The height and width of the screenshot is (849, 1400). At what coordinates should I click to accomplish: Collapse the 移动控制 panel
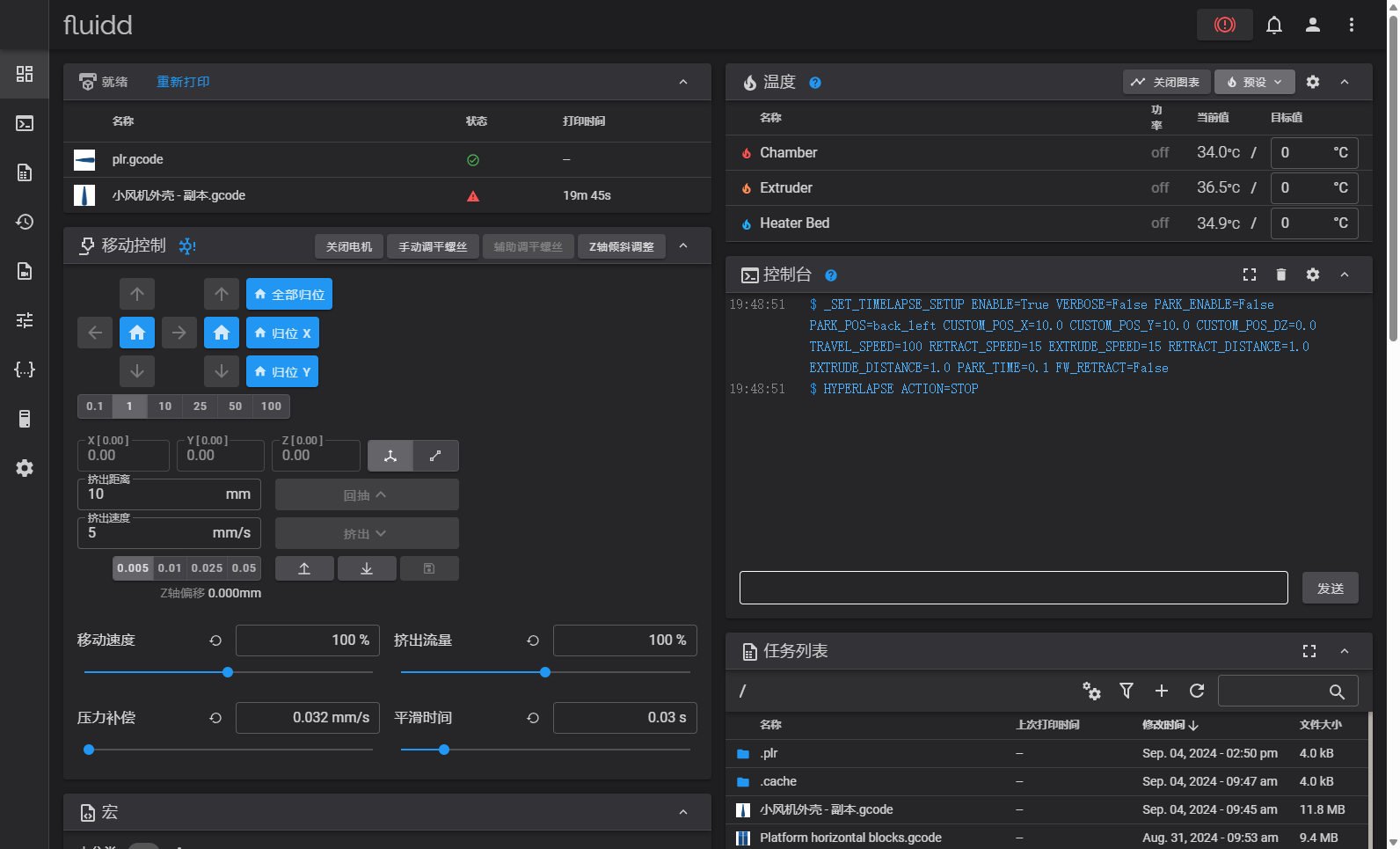point(683,246)
